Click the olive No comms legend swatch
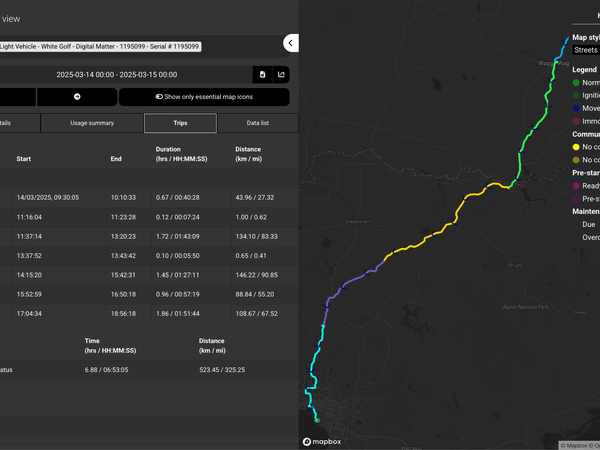 click(576, 160)
